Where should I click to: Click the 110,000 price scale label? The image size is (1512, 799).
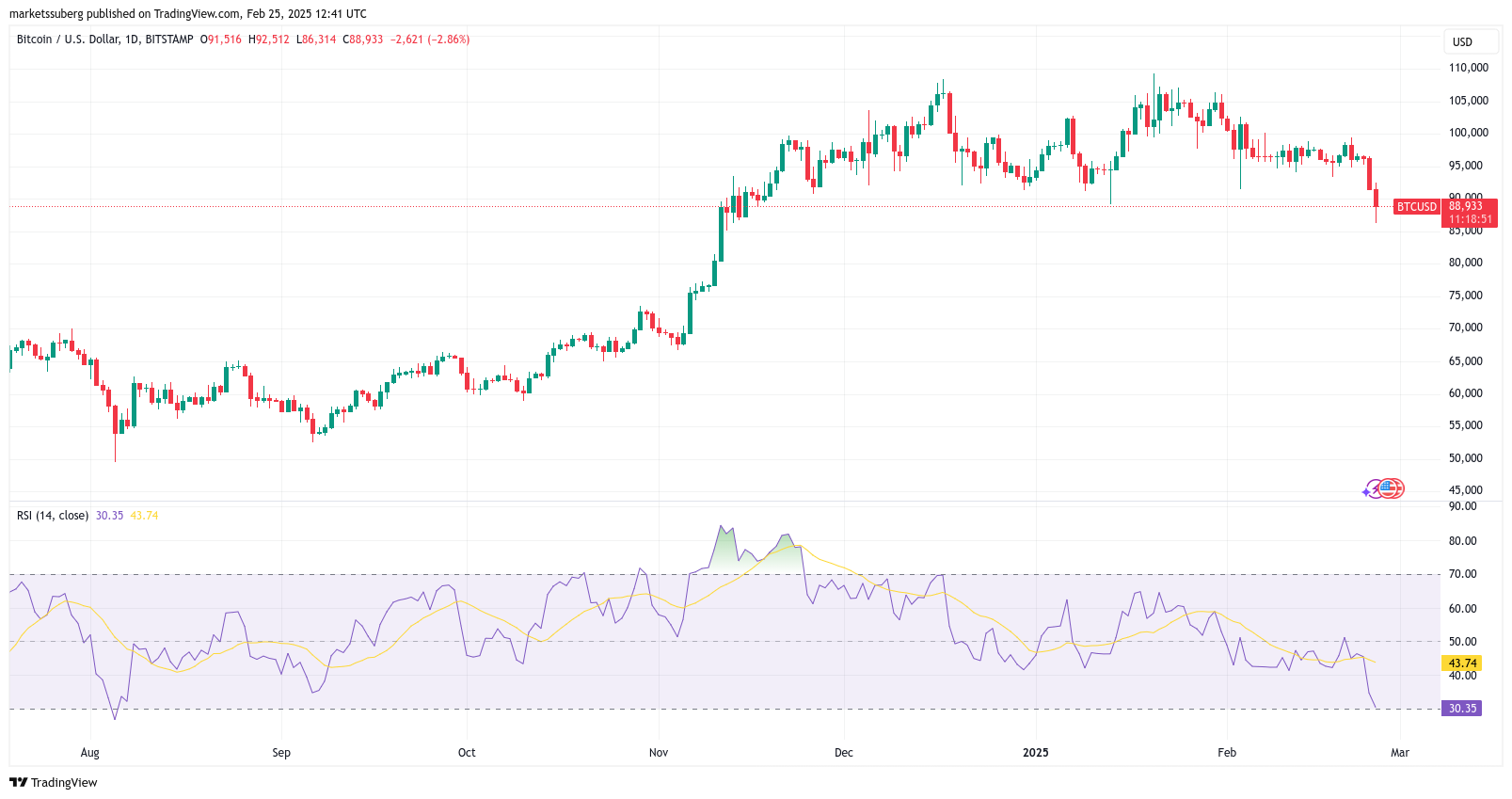tap(1468, 68)
